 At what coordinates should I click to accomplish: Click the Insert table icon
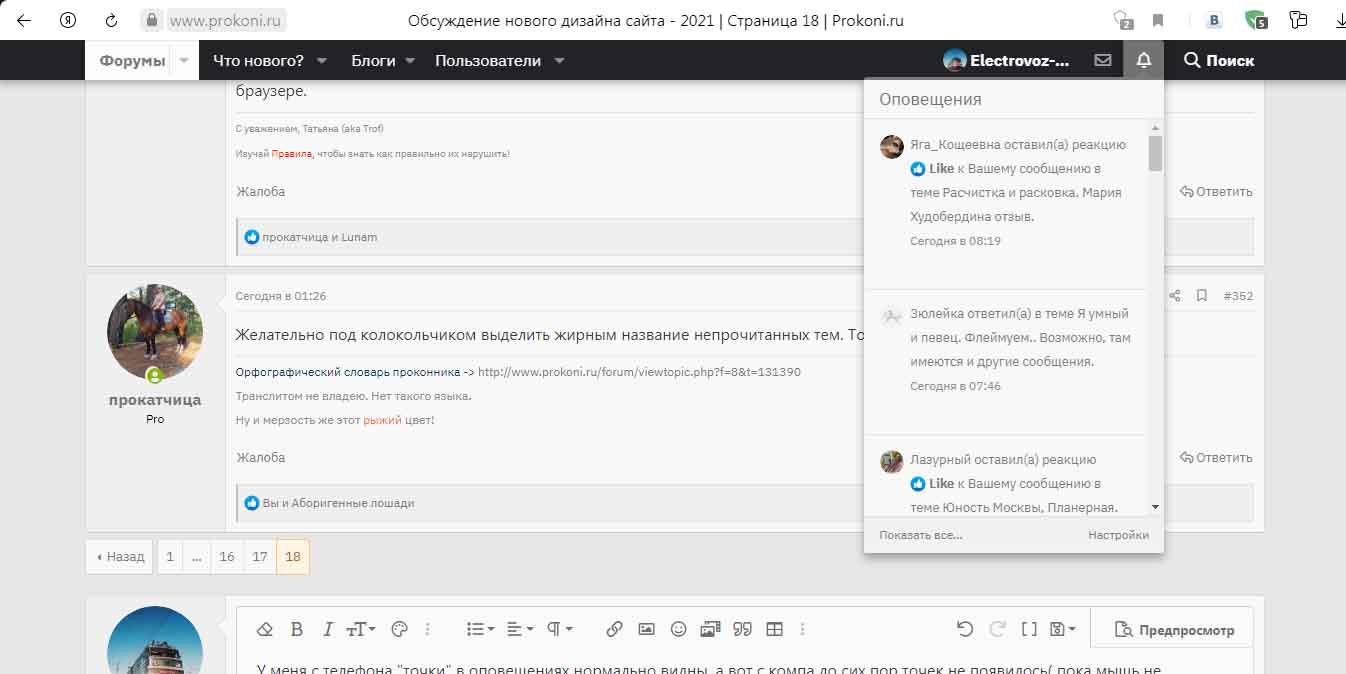pyautogui.click(x=774, y=629)
